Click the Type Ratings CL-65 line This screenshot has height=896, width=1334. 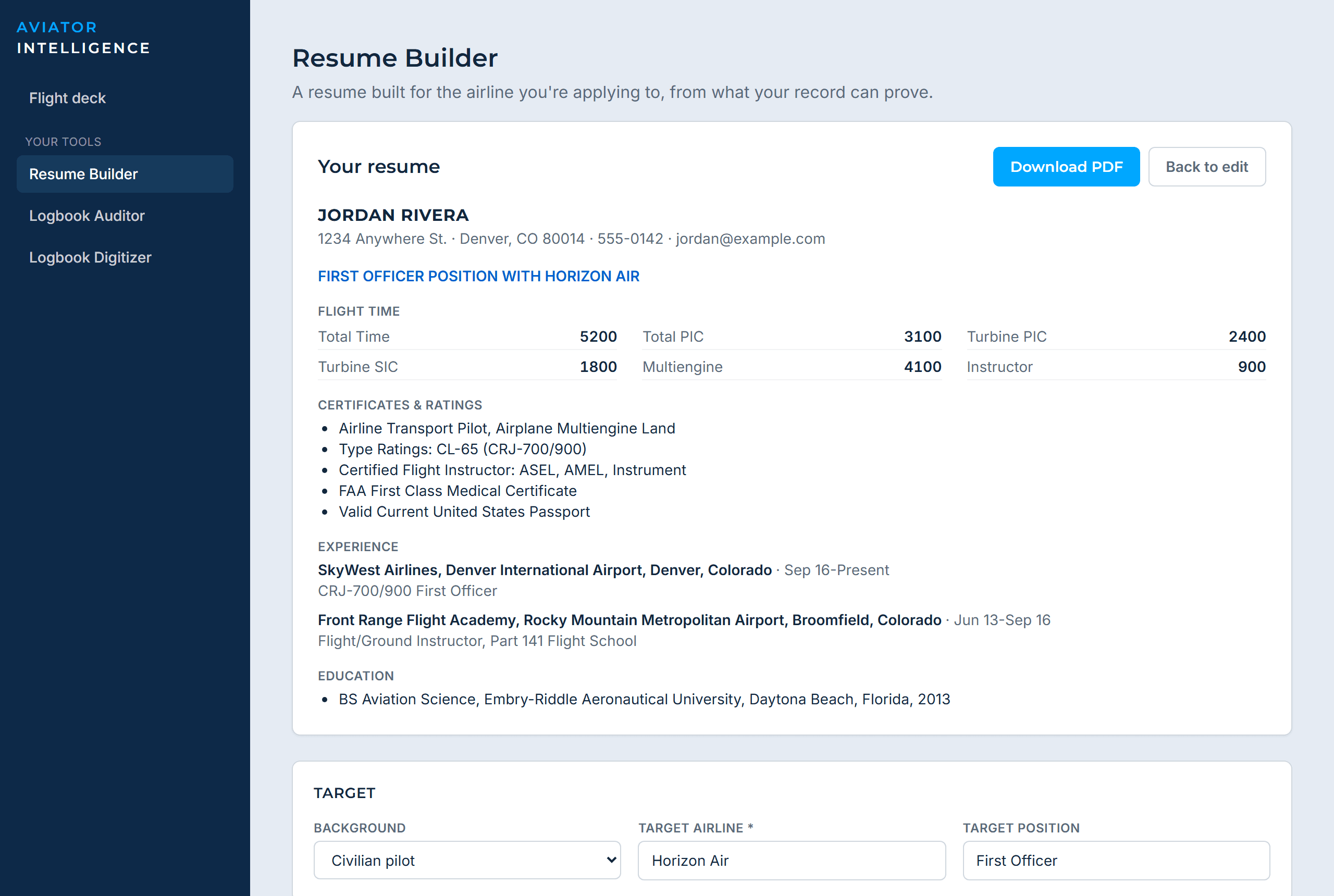tap(462, 449)
